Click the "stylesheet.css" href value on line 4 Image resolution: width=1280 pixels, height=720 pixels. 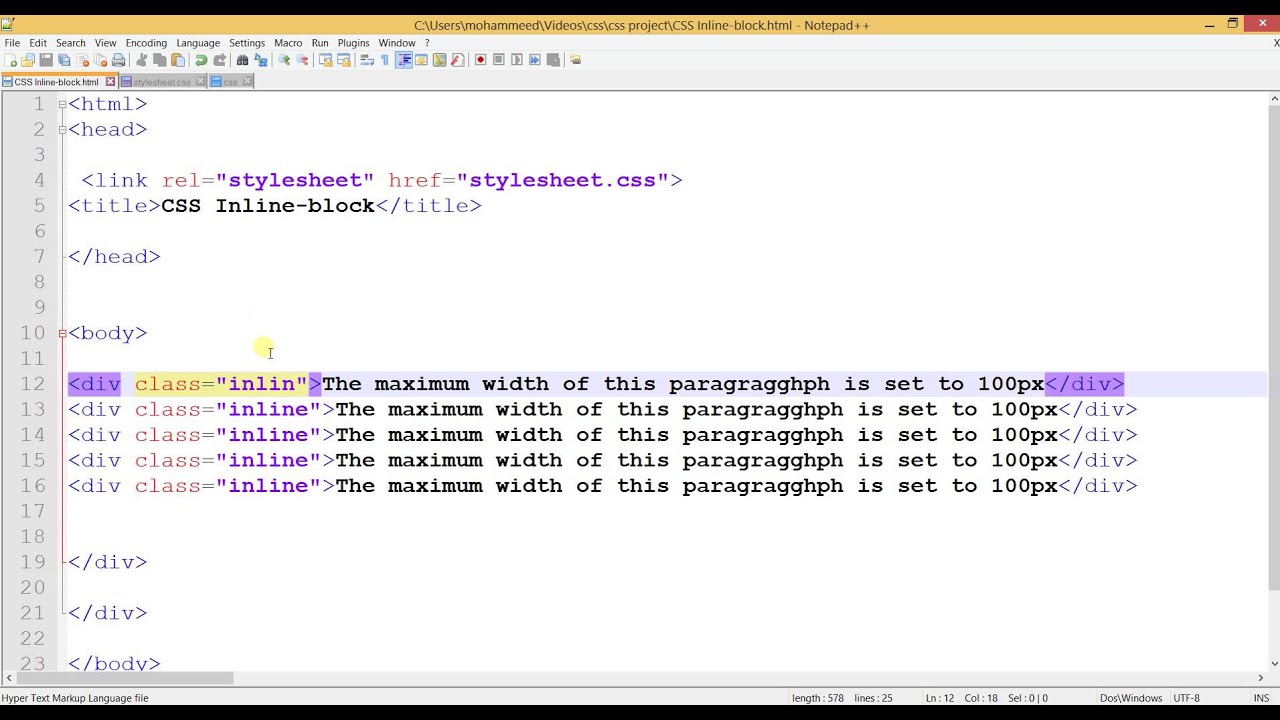(562, 180)
